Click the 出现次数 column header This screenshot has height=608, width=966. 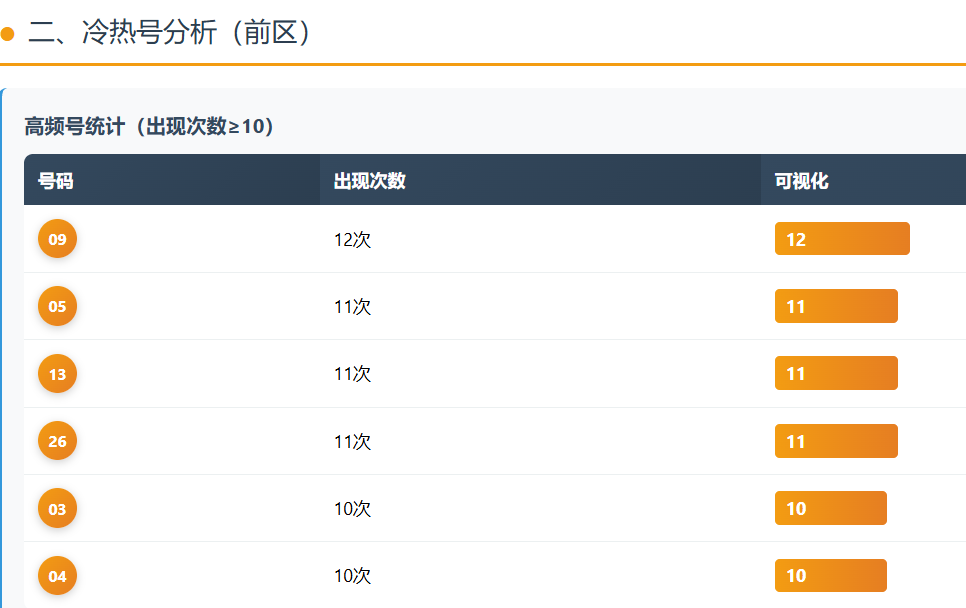click(369, 181)
